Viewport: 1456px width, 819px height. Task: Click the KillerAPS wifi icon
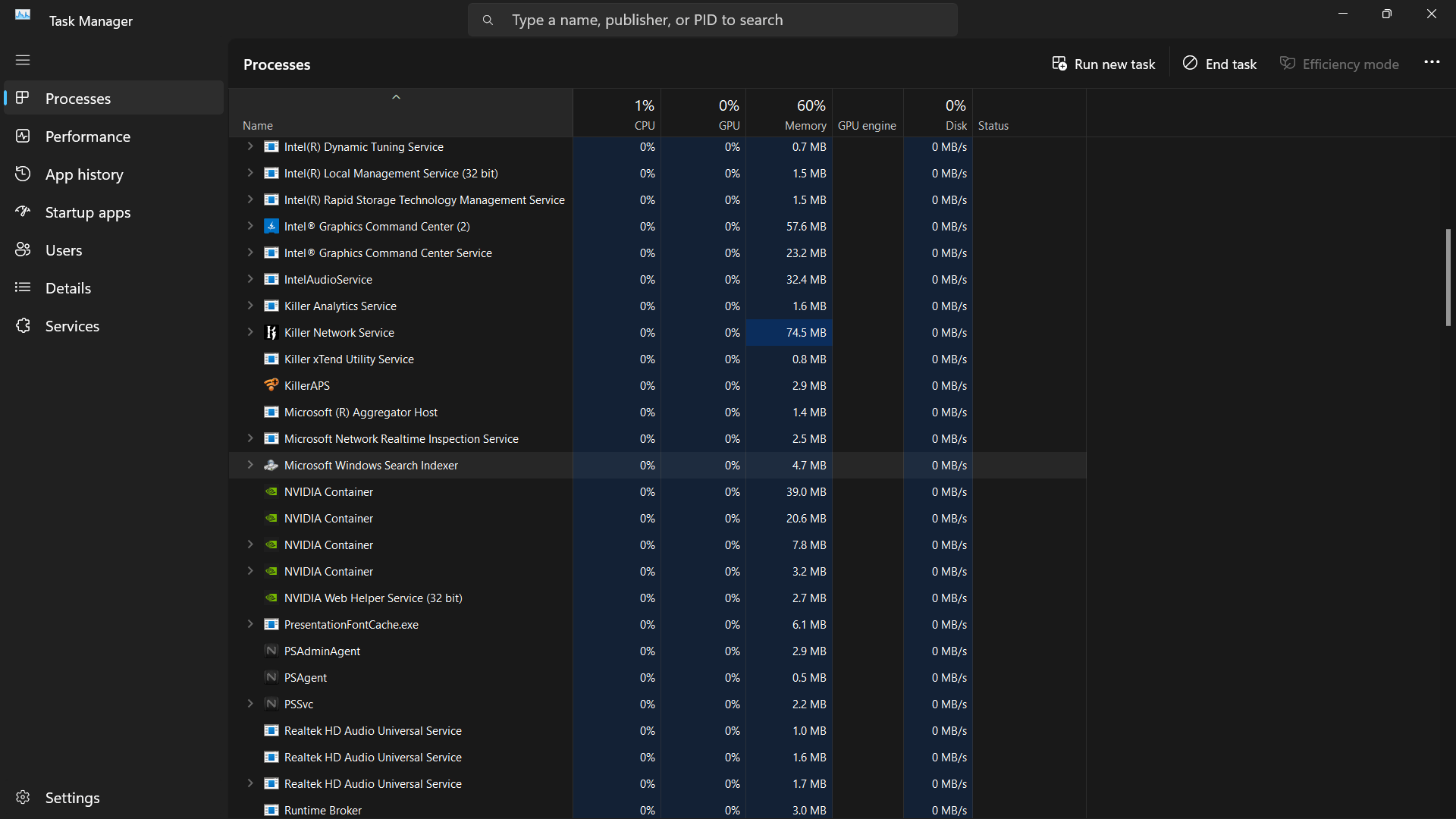coord(271,385)
